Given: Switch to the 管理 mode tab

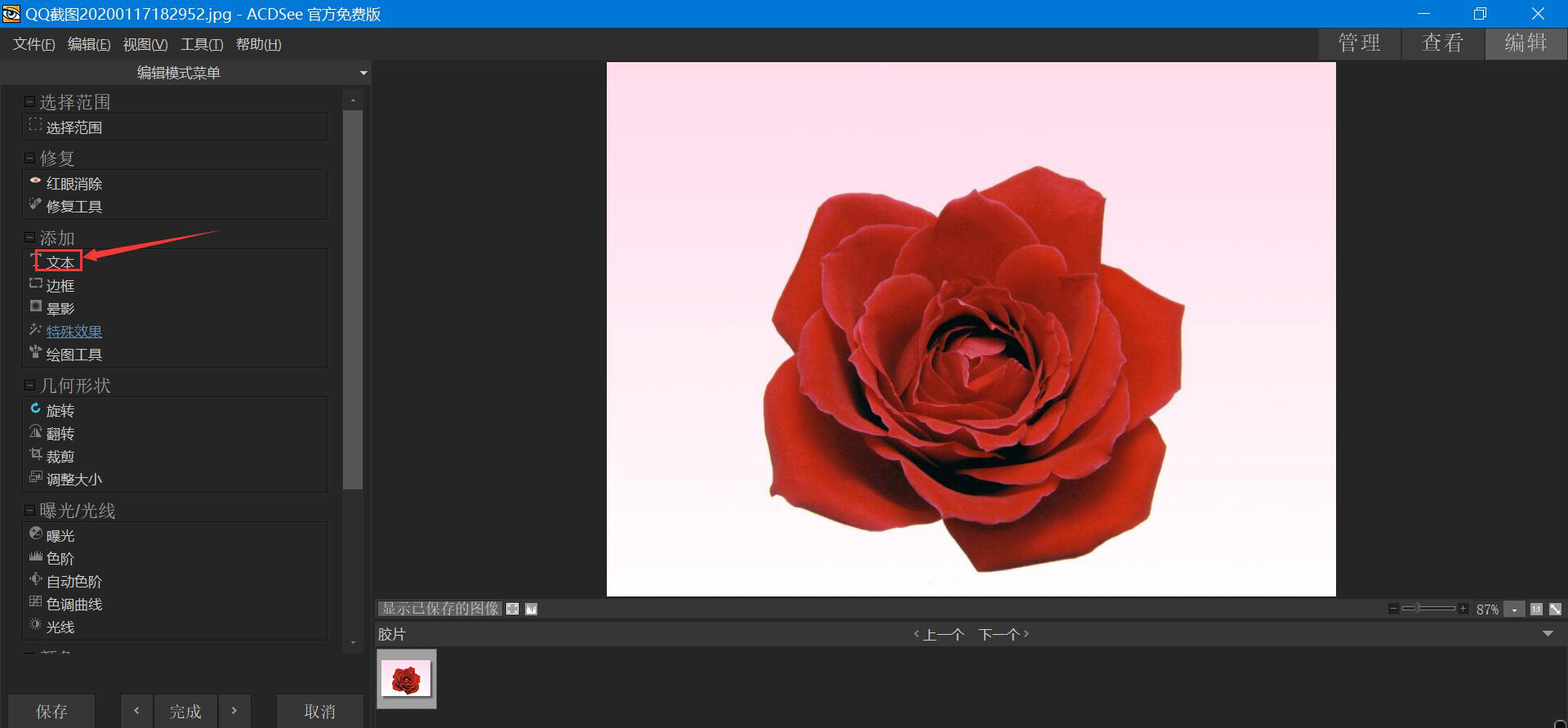Looking at the screenshot, I should coord(1359,43).
